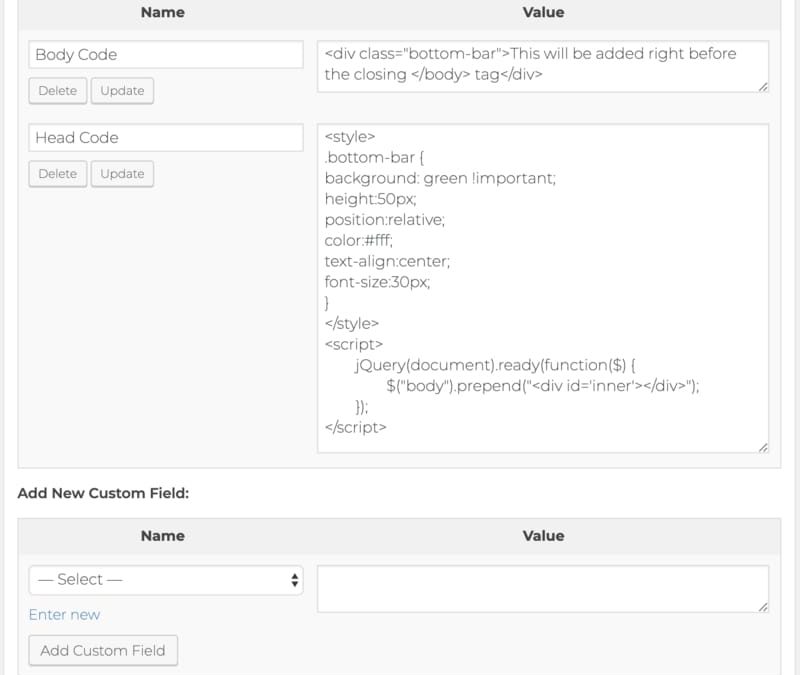
Task: Click the 'position:relative;' line
Action: pyautogui.click(x=385, y=220)
